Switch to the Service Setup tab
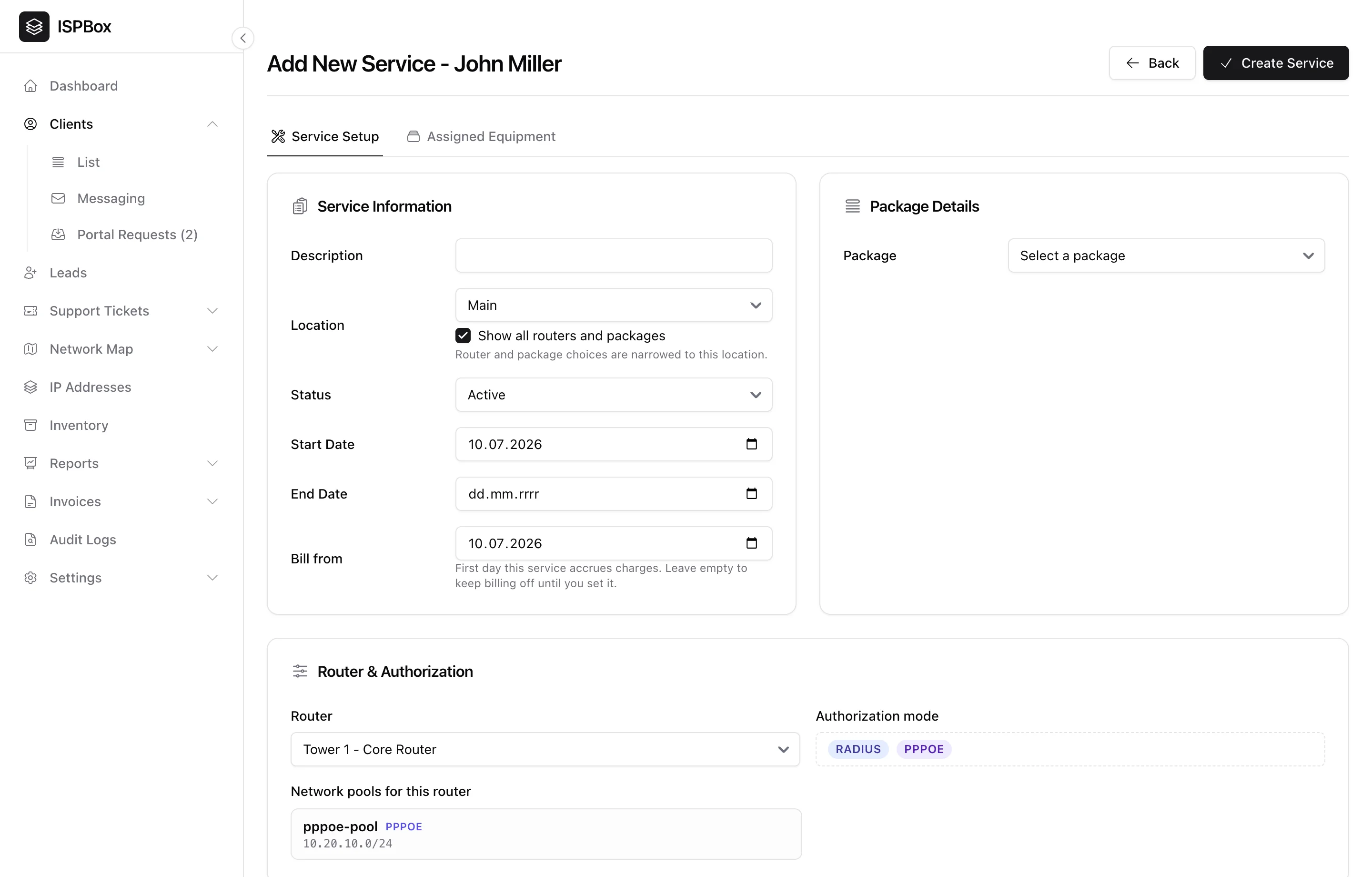The image size is (1372, 877). click(325, 136)
